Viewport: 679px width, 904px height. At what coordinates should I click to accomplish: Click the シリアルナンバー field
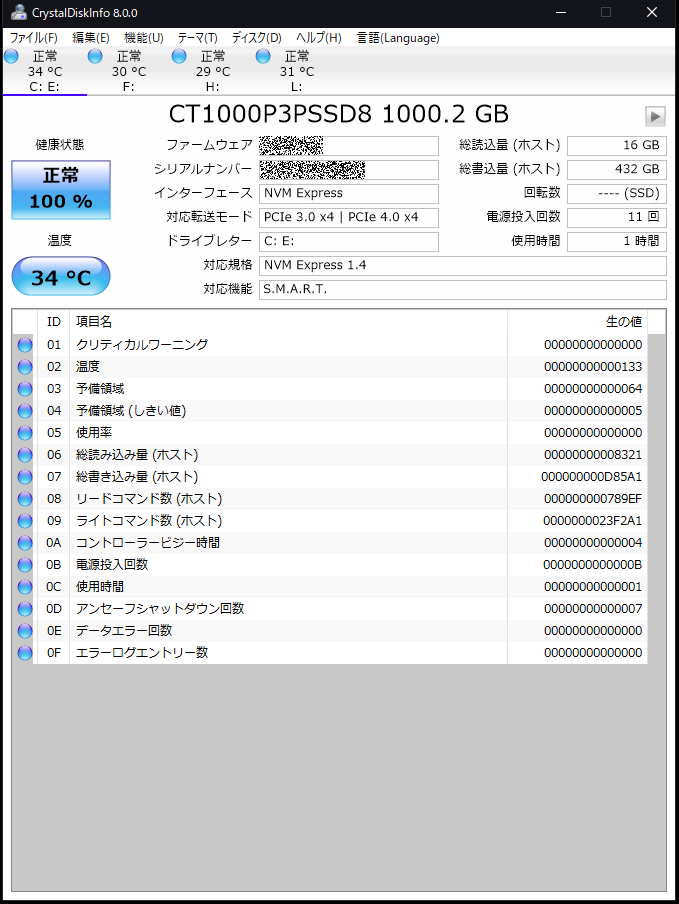coord(349,170)
